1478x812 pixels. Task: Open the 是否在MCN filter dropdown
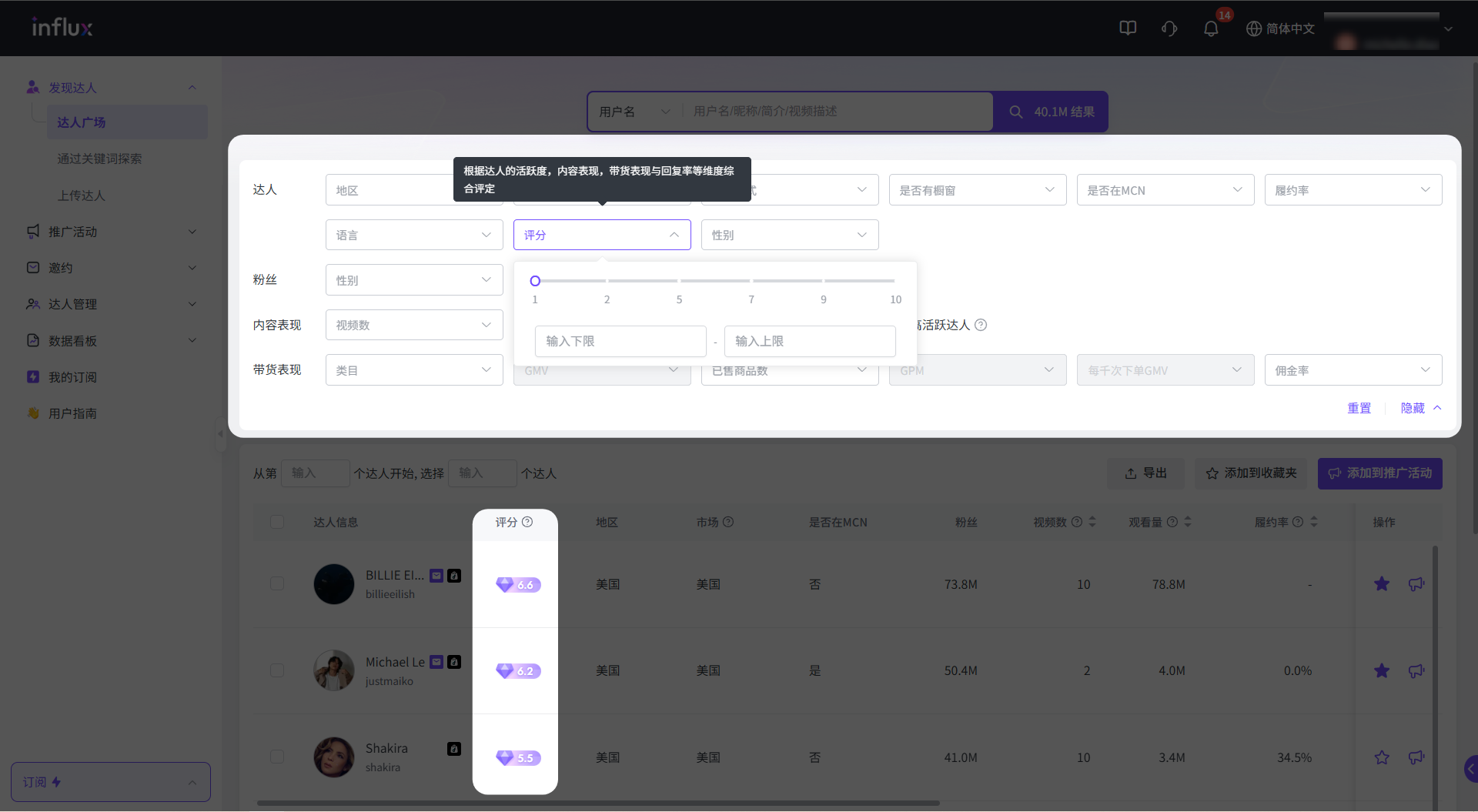tap(1165, 190)
